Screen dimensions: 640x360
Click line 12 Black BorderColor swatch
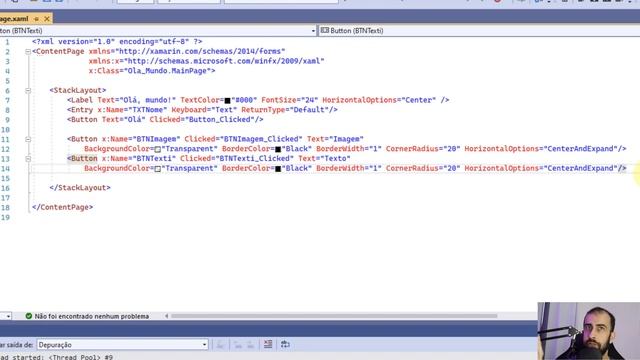click(x=278, y=149)
